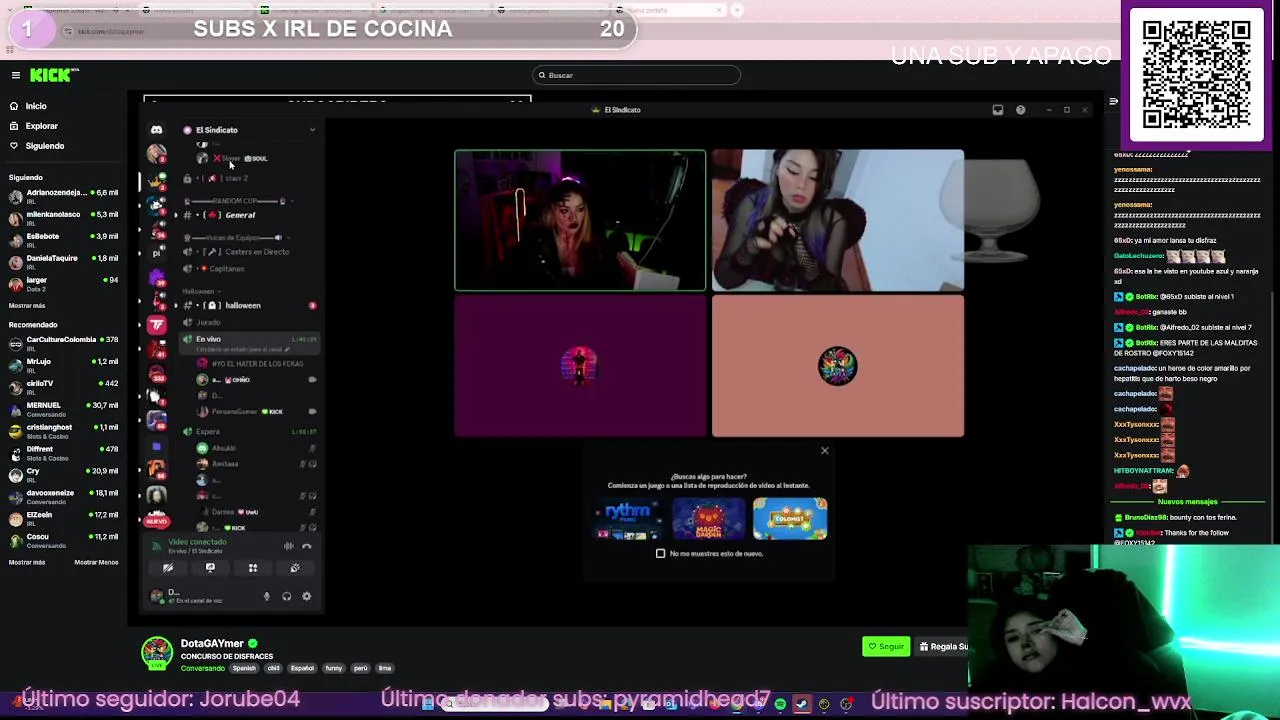Screen dimensions: 1280x720
Task: Open the Kick hamburger menu
Action: 16,75
